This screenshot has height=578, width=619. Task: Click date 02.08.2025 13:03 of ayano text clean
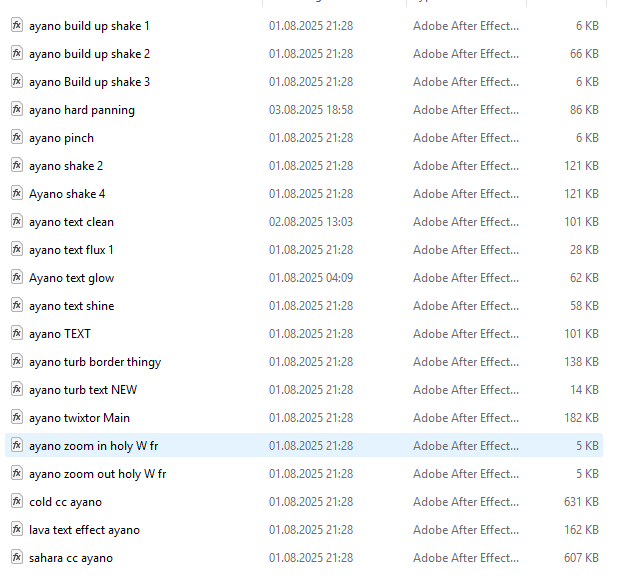311,222
